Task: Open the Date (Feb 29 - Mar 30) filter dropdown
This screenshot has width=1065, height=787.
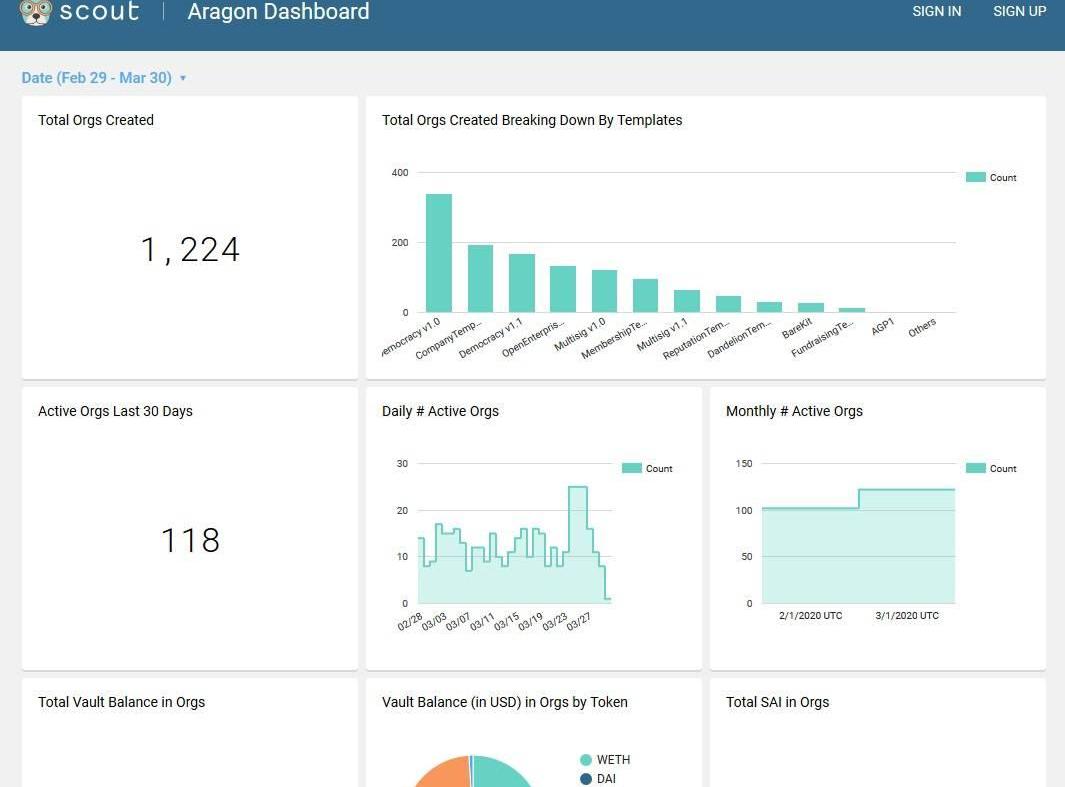Action: [104, 78]
